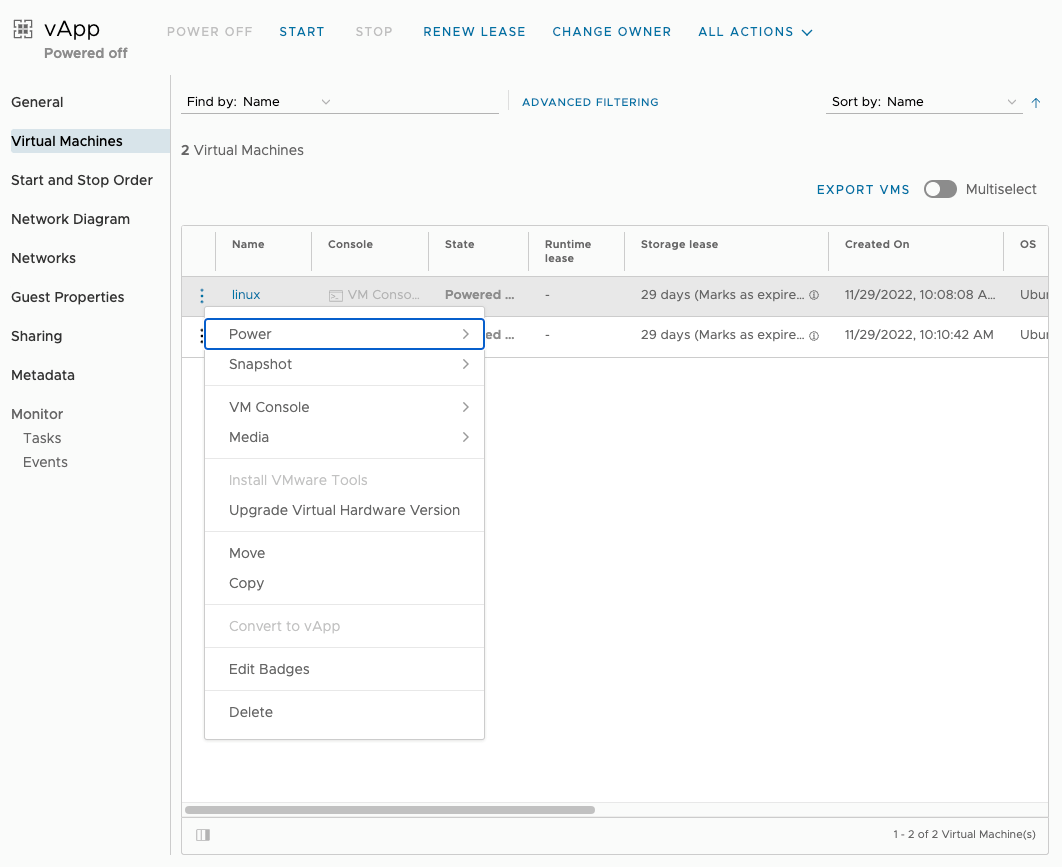Open Network Diagram in the sidebar
The height and width of the screenshot is (867, 1062).
click(70, 219)
